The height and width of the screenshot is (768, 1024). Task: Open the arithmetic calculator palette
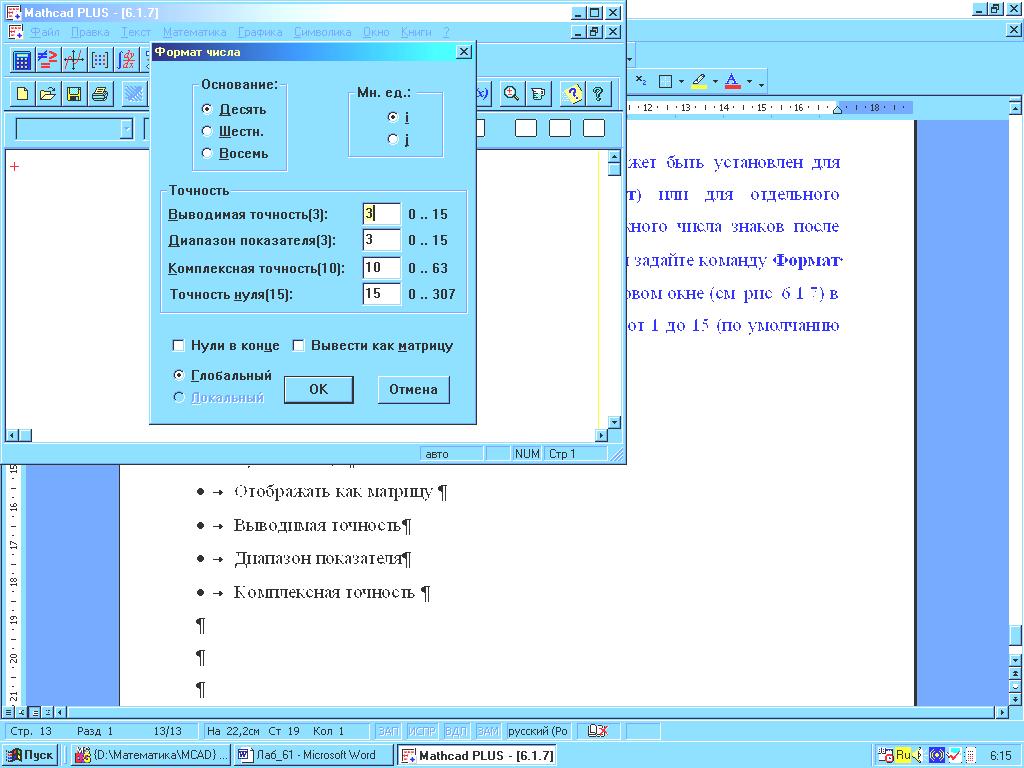(x=22, y=60)
